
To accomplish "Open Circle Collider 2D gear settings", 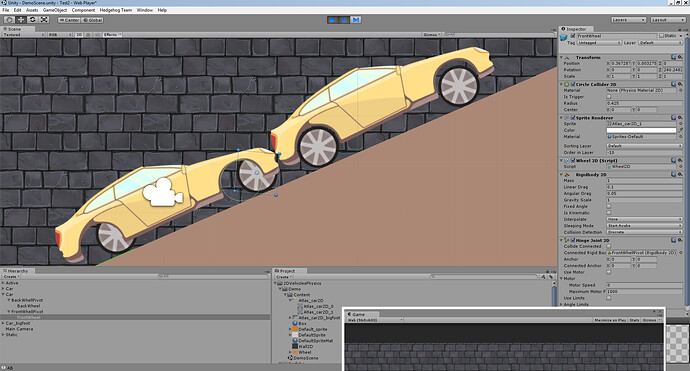I will pos(680,84).
